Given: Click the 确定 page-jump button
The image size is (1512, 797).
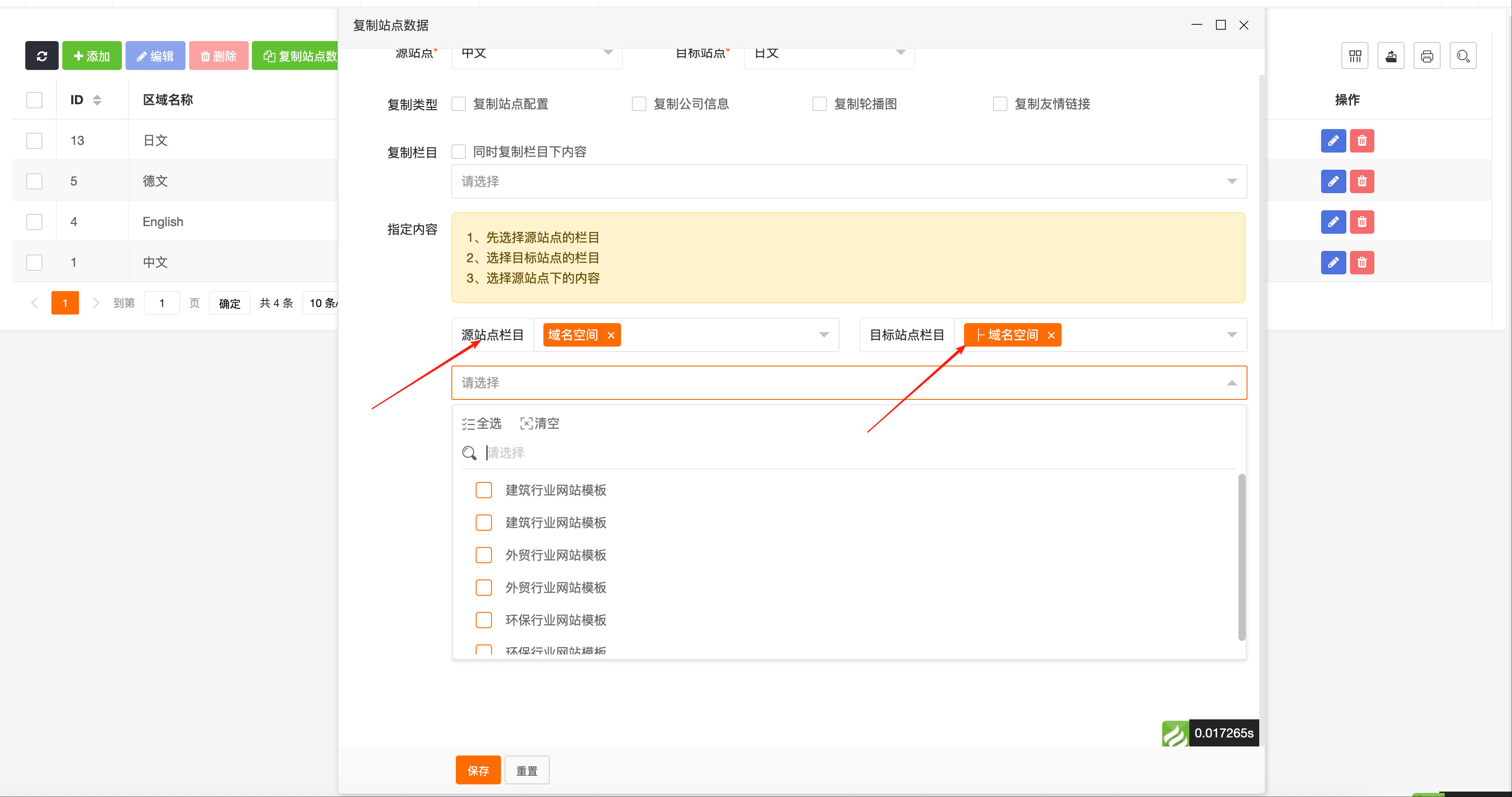Looking at the screenshot, I should coord(229,303).
